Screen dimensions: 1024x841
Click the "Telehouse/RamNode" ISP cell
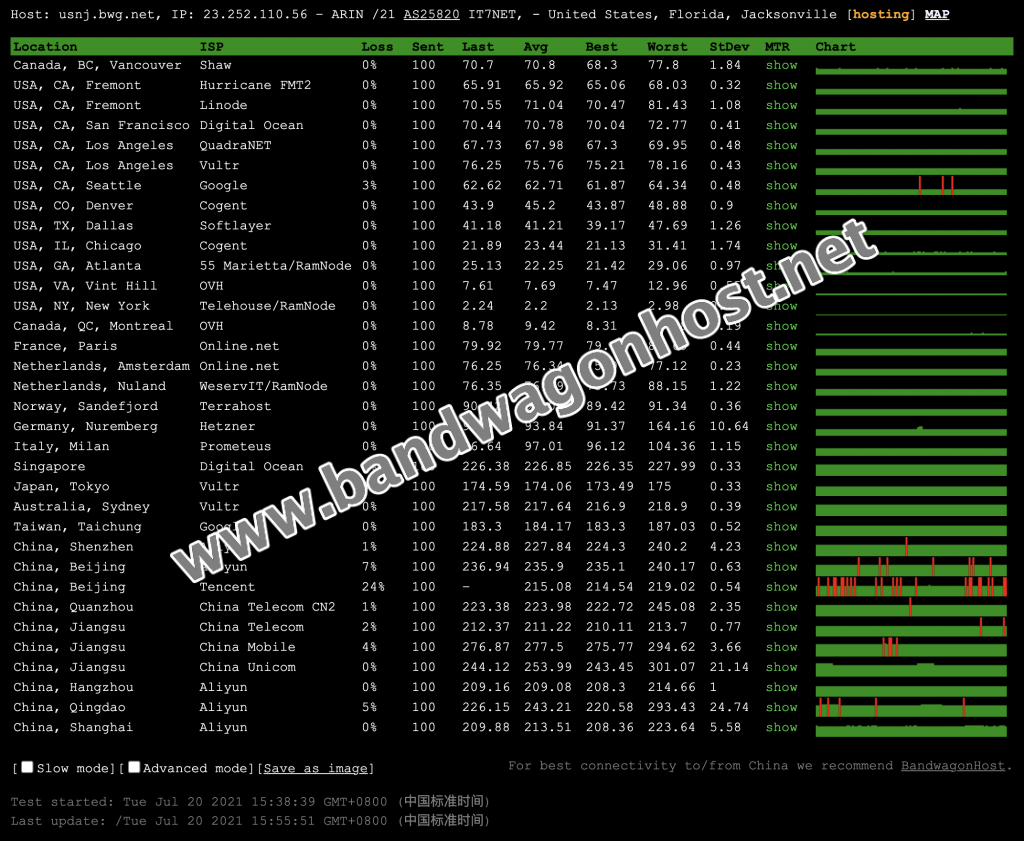click(267, 306)
